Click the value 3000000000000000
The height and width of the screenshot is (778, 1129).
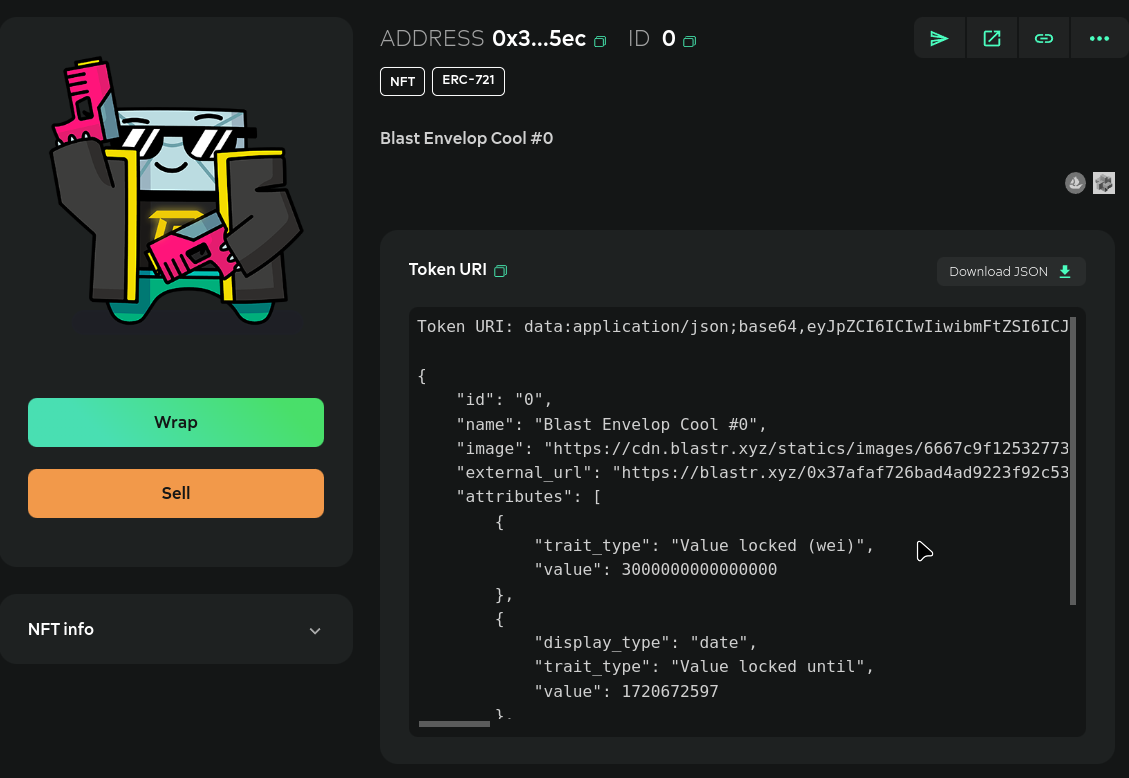pos(699,569)
